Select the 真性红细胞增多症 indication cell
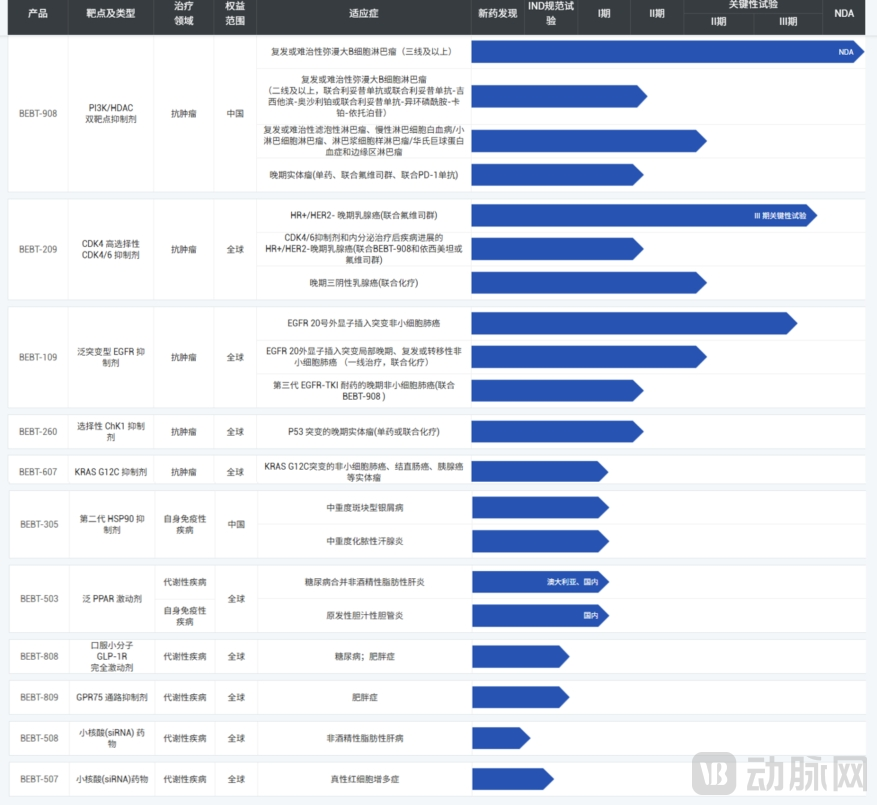 point(363,778)
